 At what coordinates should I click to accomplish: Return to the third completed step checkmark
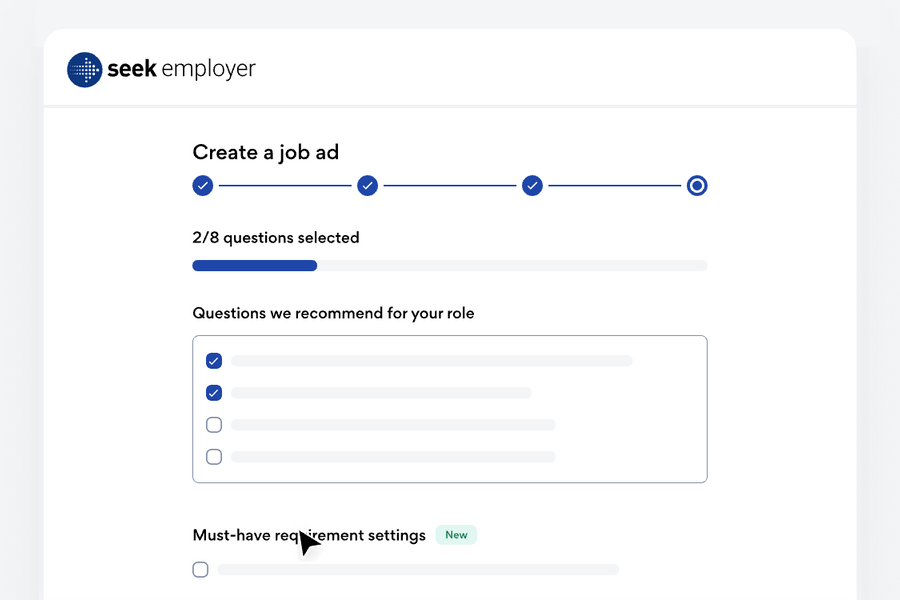pos(533,185)
